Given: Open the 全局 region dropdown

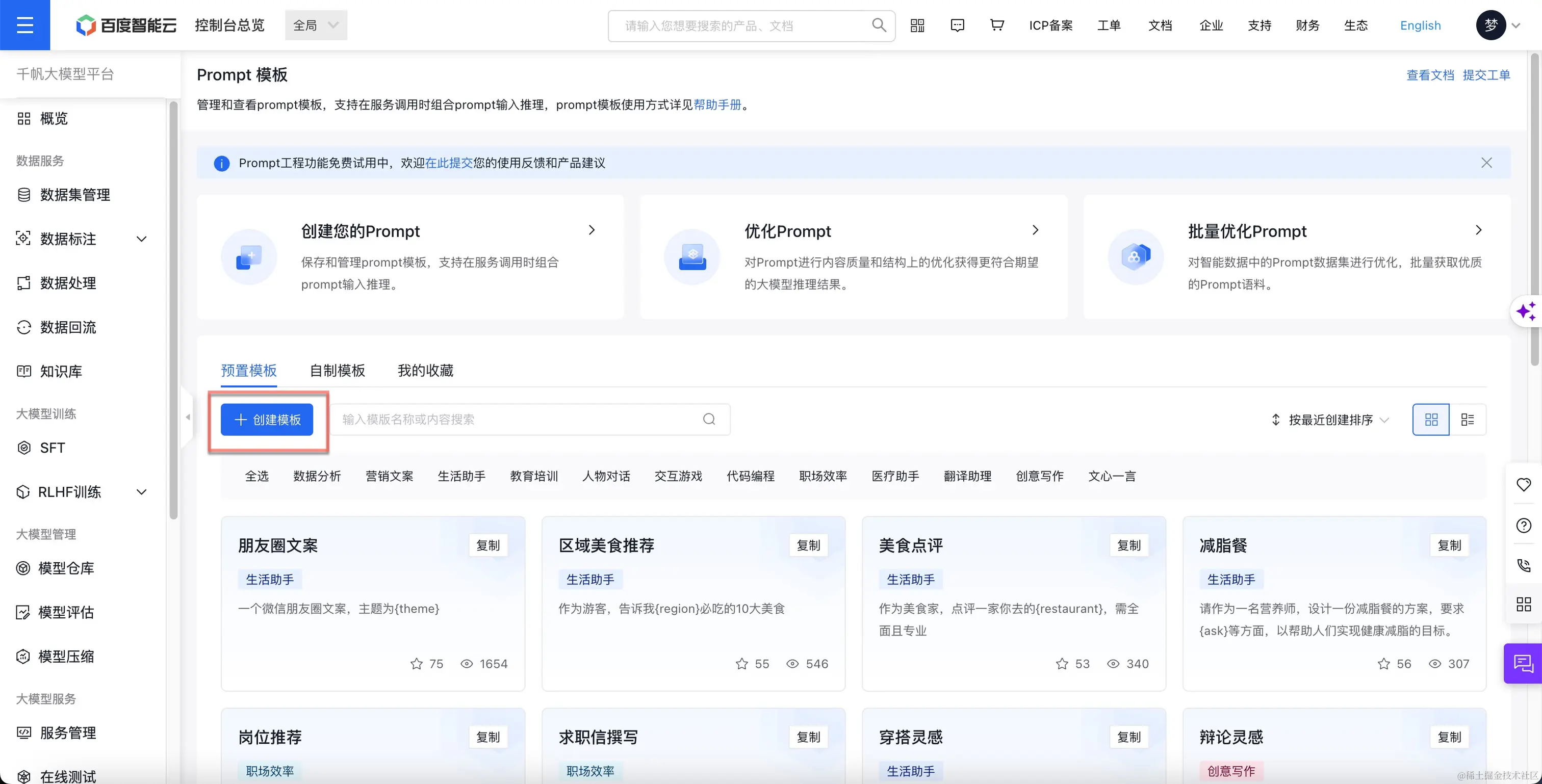Looking at the screenshot, I should pos(316,25).
